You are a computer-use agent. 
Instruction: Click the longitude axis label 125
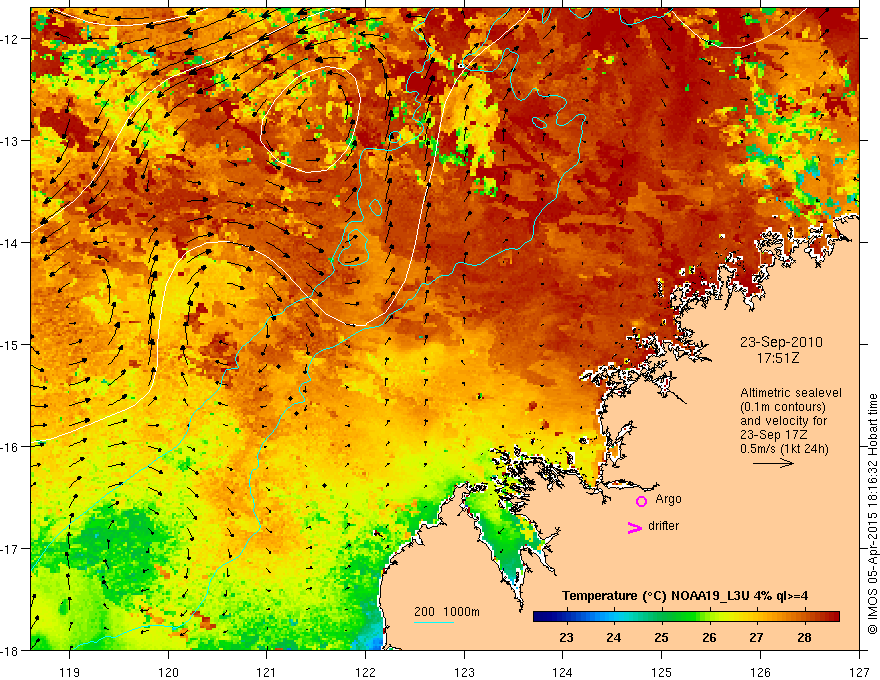[662, 672]
